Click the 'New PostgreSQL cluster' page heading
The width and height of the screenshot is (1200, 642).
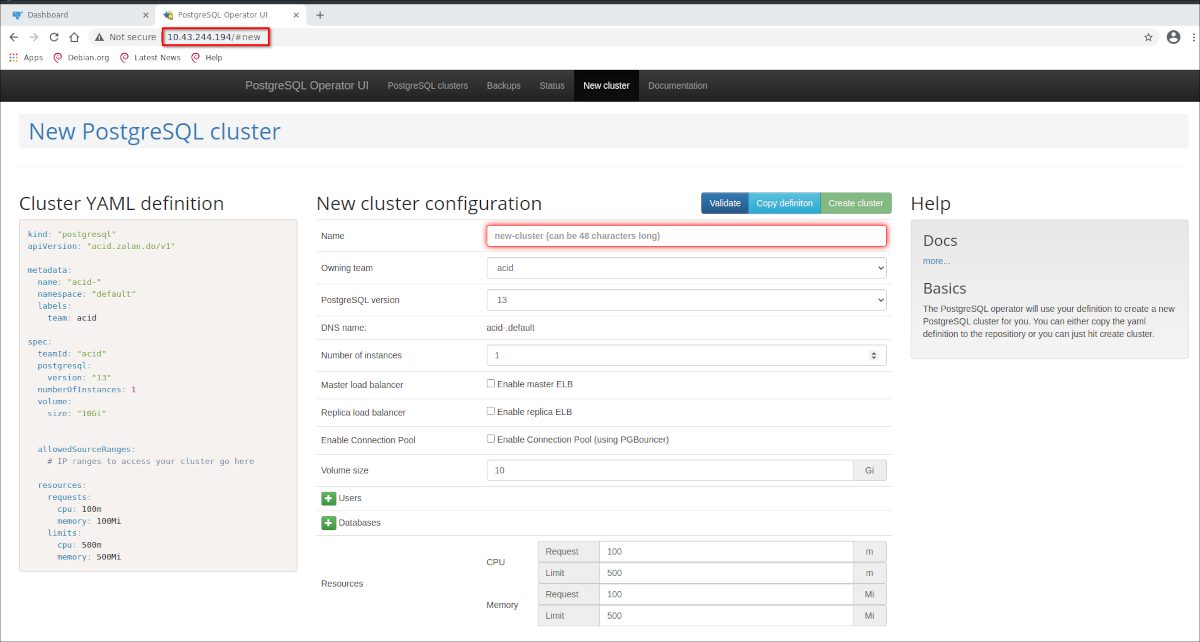click(155, 132)
